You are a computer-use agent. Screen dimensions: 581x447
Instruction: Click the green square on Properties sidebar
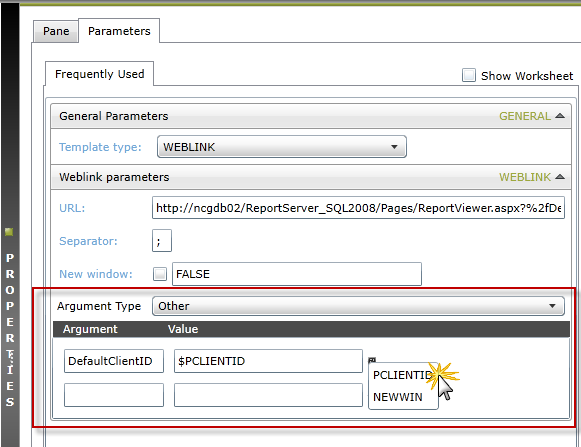pos(9,232)
